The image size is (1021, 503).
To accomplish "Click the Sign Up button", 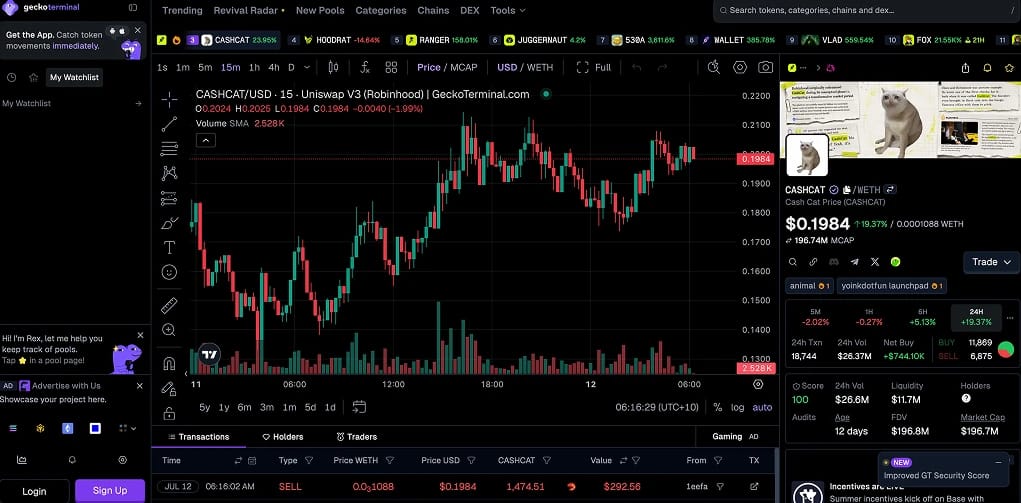I will [x=110, y=491].
